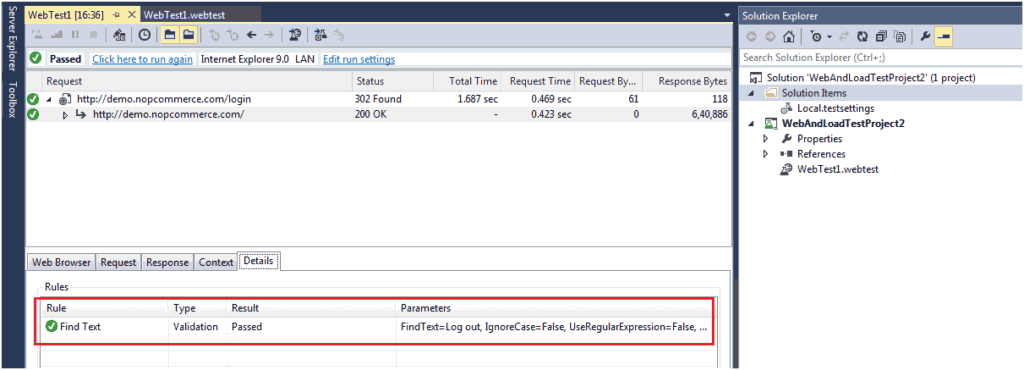The width and height of the screenshot is (1024, 370).
Task: Select the Solution 'WebAndLoadTestProject2' root node
Action: tap(871, 78)
